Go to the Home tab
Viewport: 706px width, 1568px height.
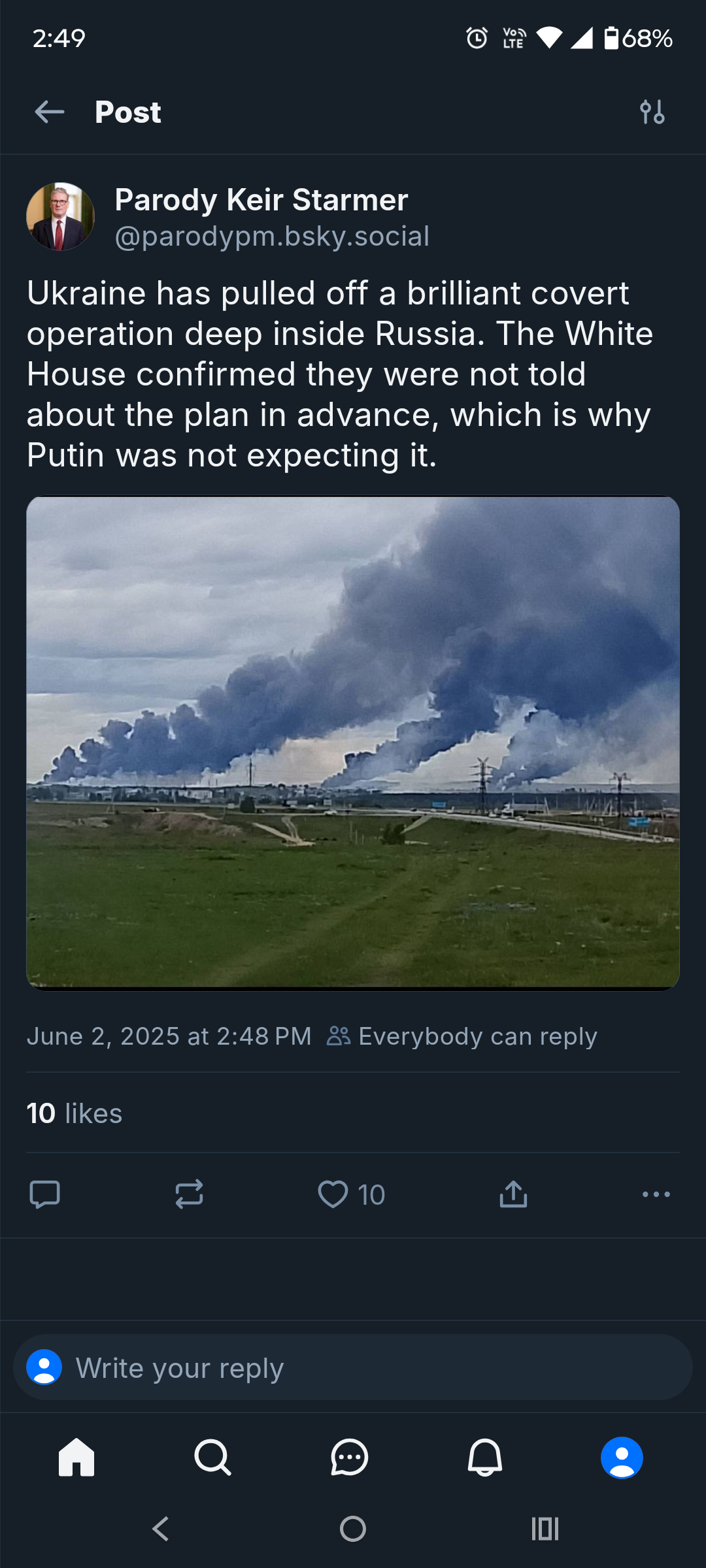click(76, 1458)
